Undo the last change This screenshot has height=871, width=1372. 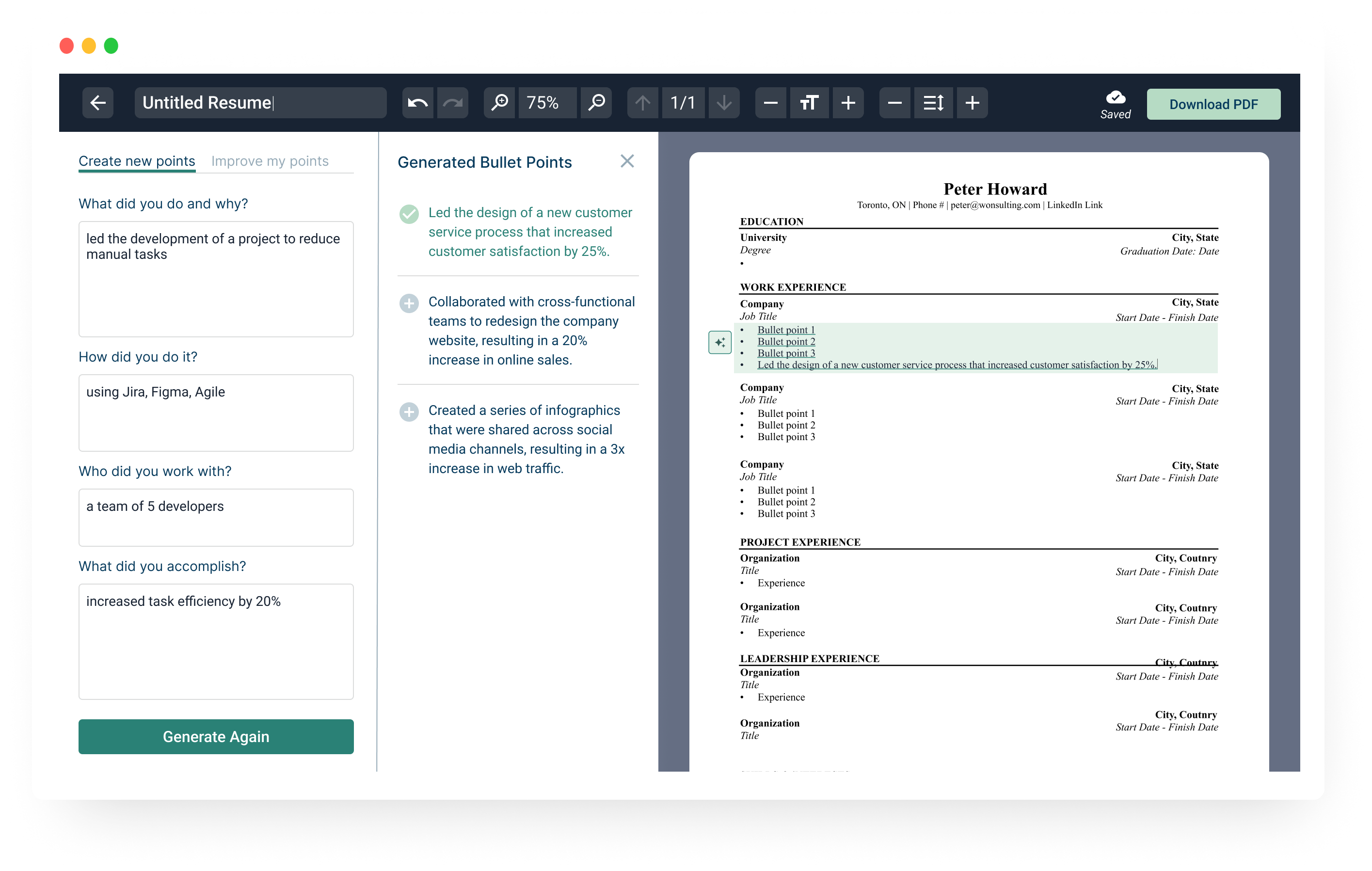pos(417,103)
